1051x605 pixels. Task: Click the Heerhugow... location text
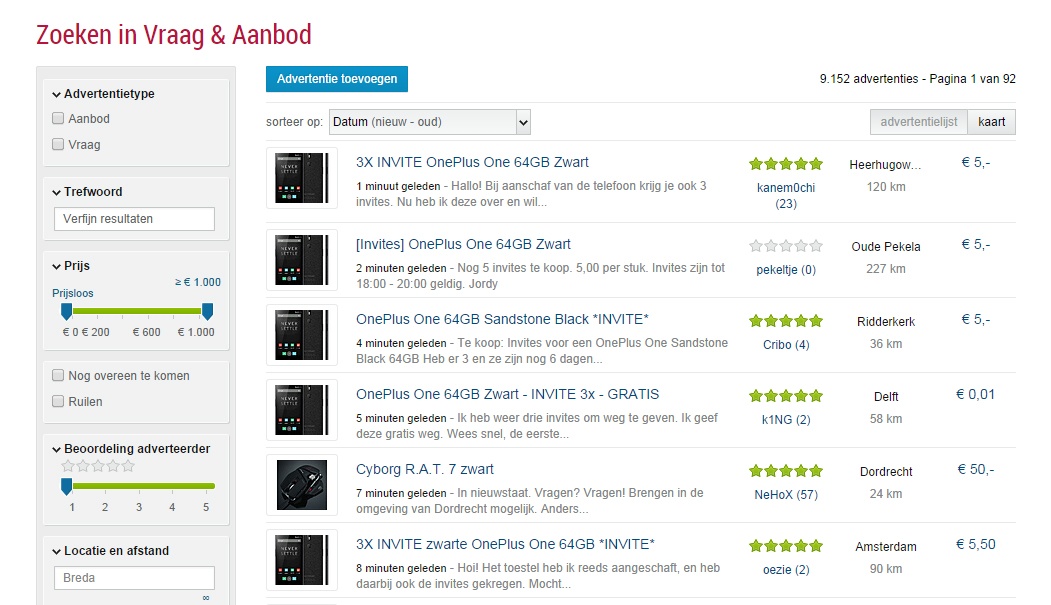coord(885,165)
